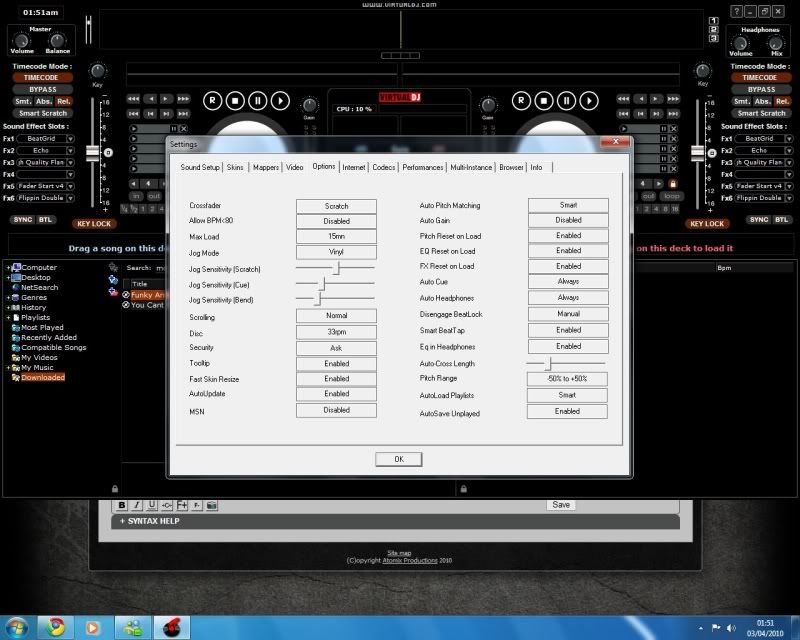Open the Atomix Productions link
800x640 pixels.
(x=410, y=560)
